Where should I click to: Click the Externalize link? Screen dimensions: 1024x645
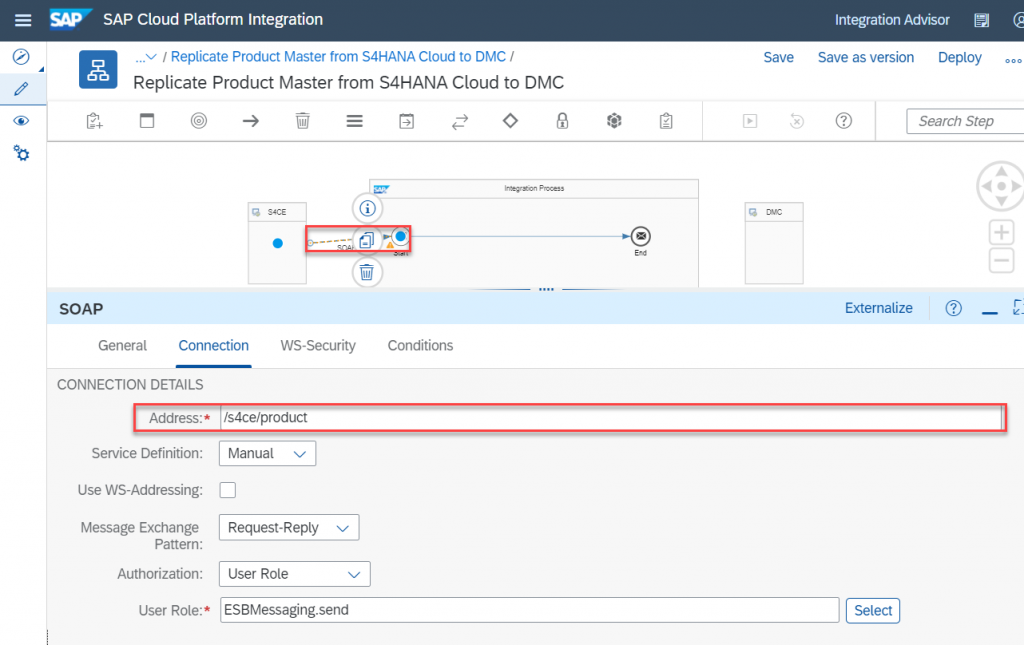click(x=878, y=308)
